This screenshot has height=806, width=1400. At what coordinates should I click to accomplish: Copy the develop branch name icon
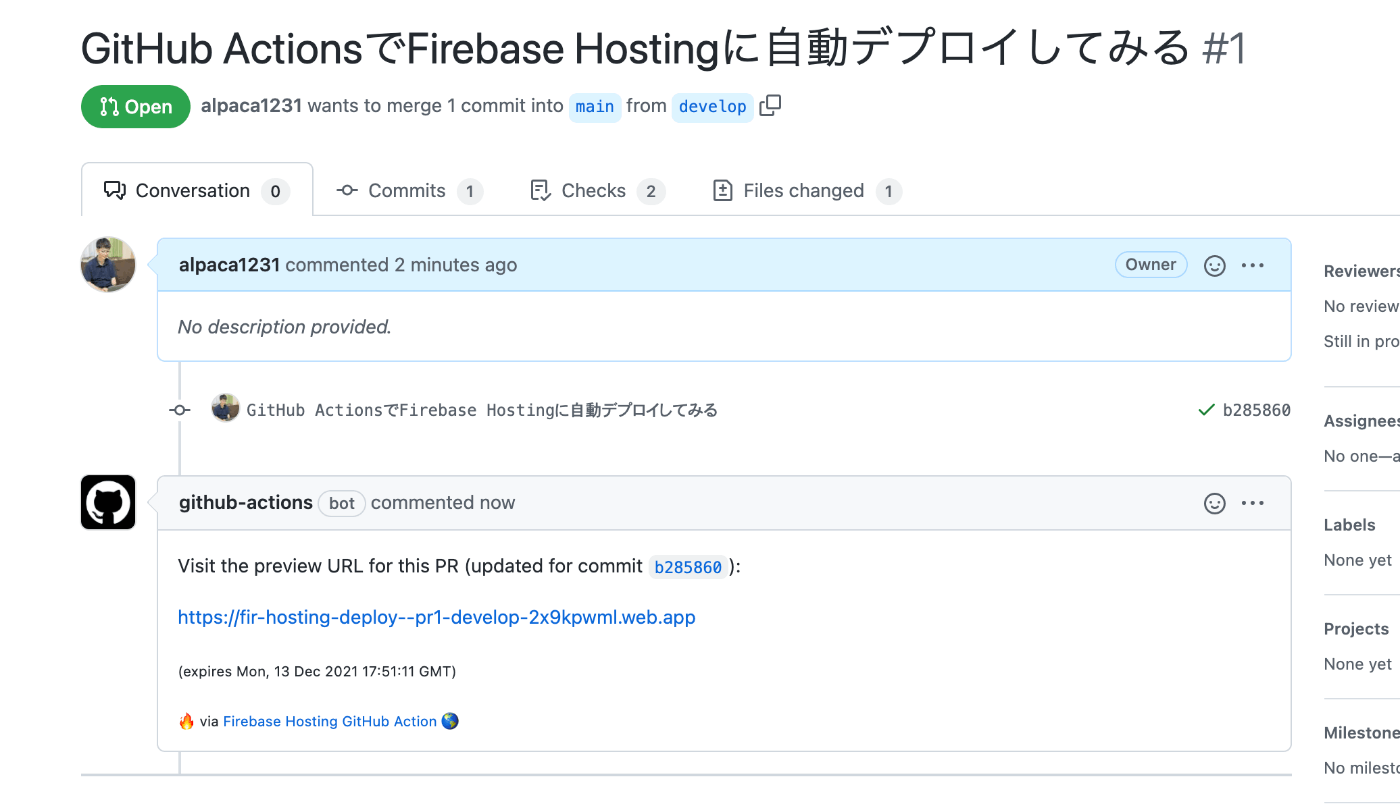(770, 106)
